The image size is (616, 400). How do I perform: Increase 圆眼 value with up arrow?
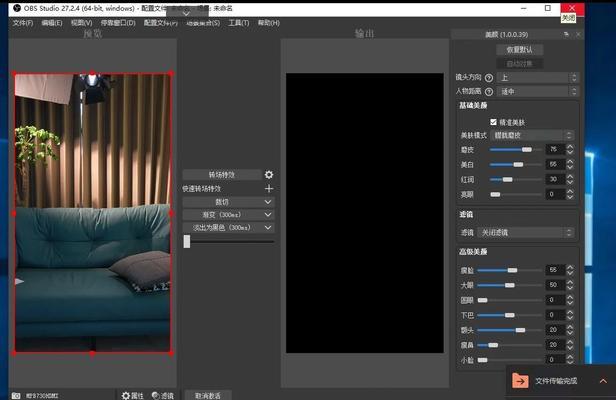click(x=570, y=297)
